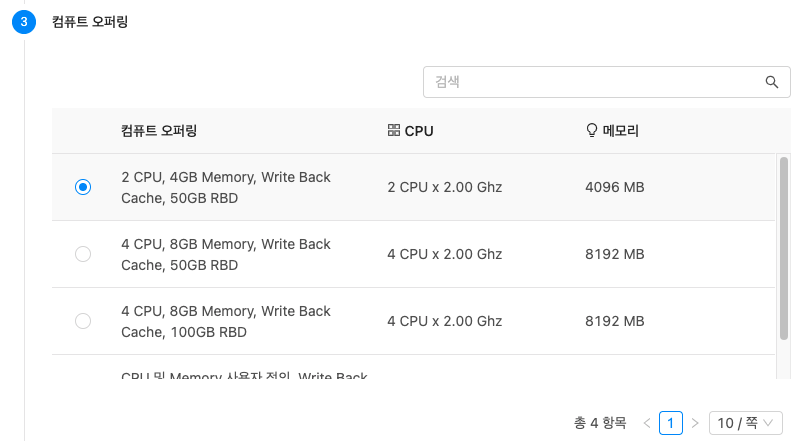
Task: Click page number 1 button
Action: tap(670, 423)
